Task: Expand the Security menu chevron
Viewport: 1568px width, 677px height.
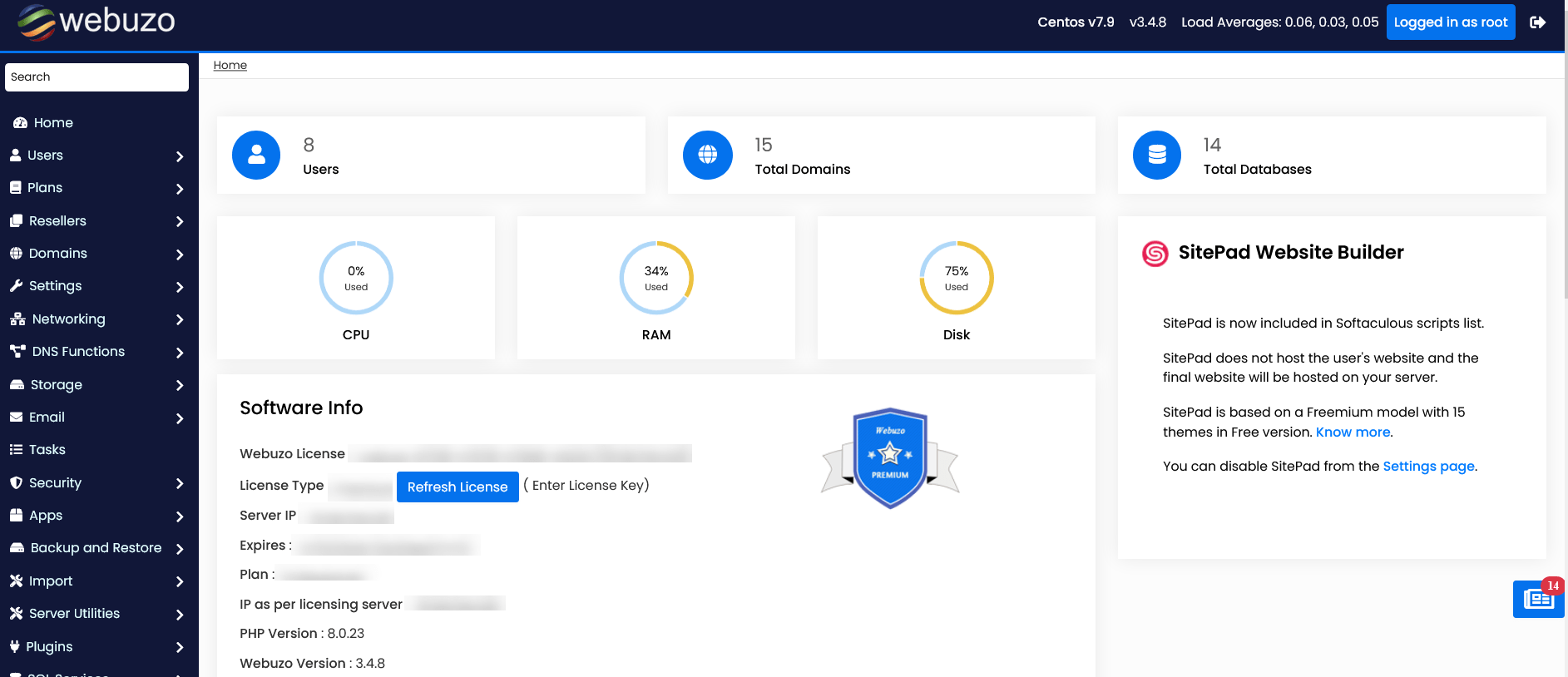Action: click(x=180, y=483)
